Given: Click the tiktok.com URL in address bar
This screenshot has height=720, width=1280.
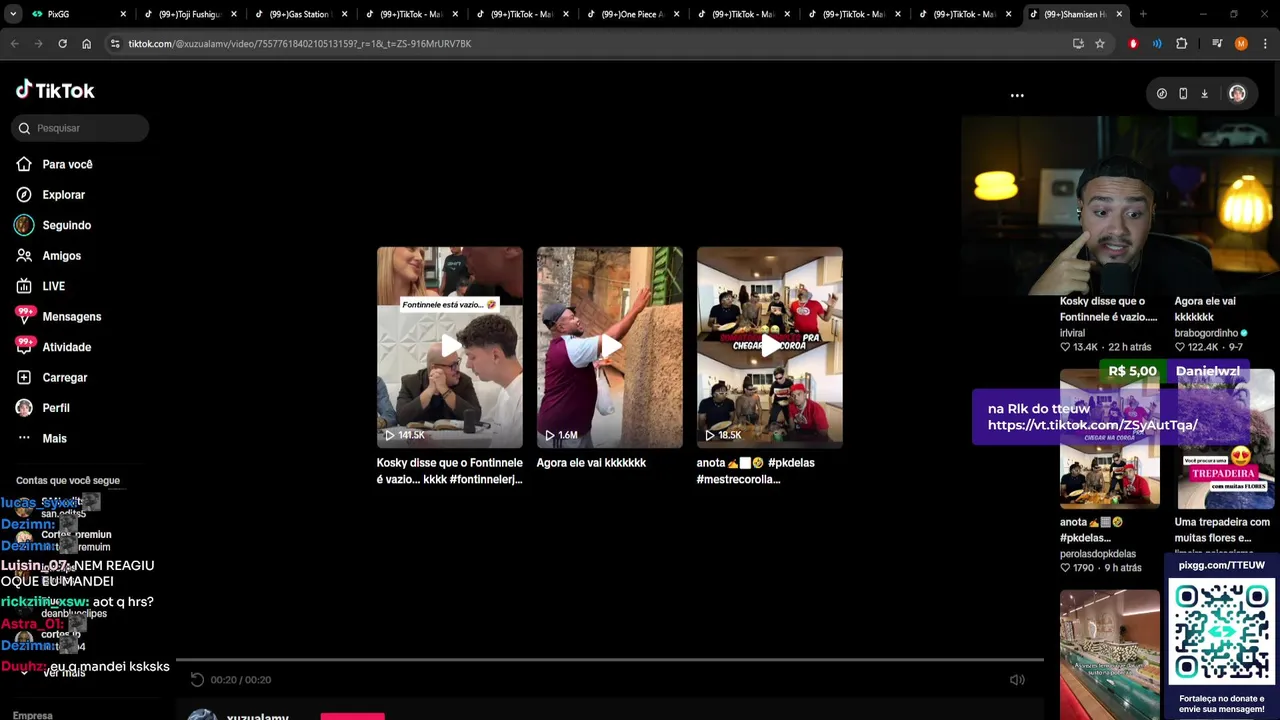Looking at the screenshot, I should [299, 44].
